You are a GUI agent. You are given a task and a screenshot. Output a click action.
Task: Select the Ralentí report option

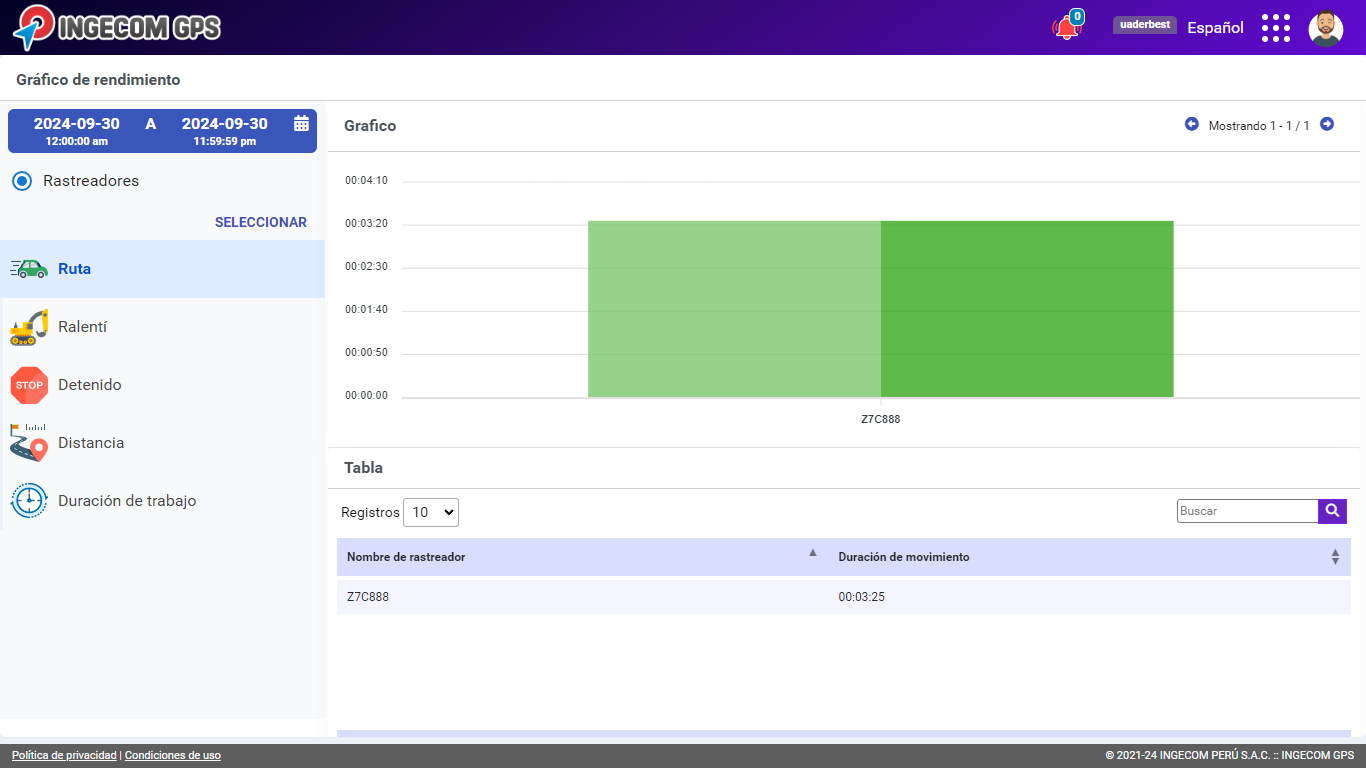coord(82,327)
